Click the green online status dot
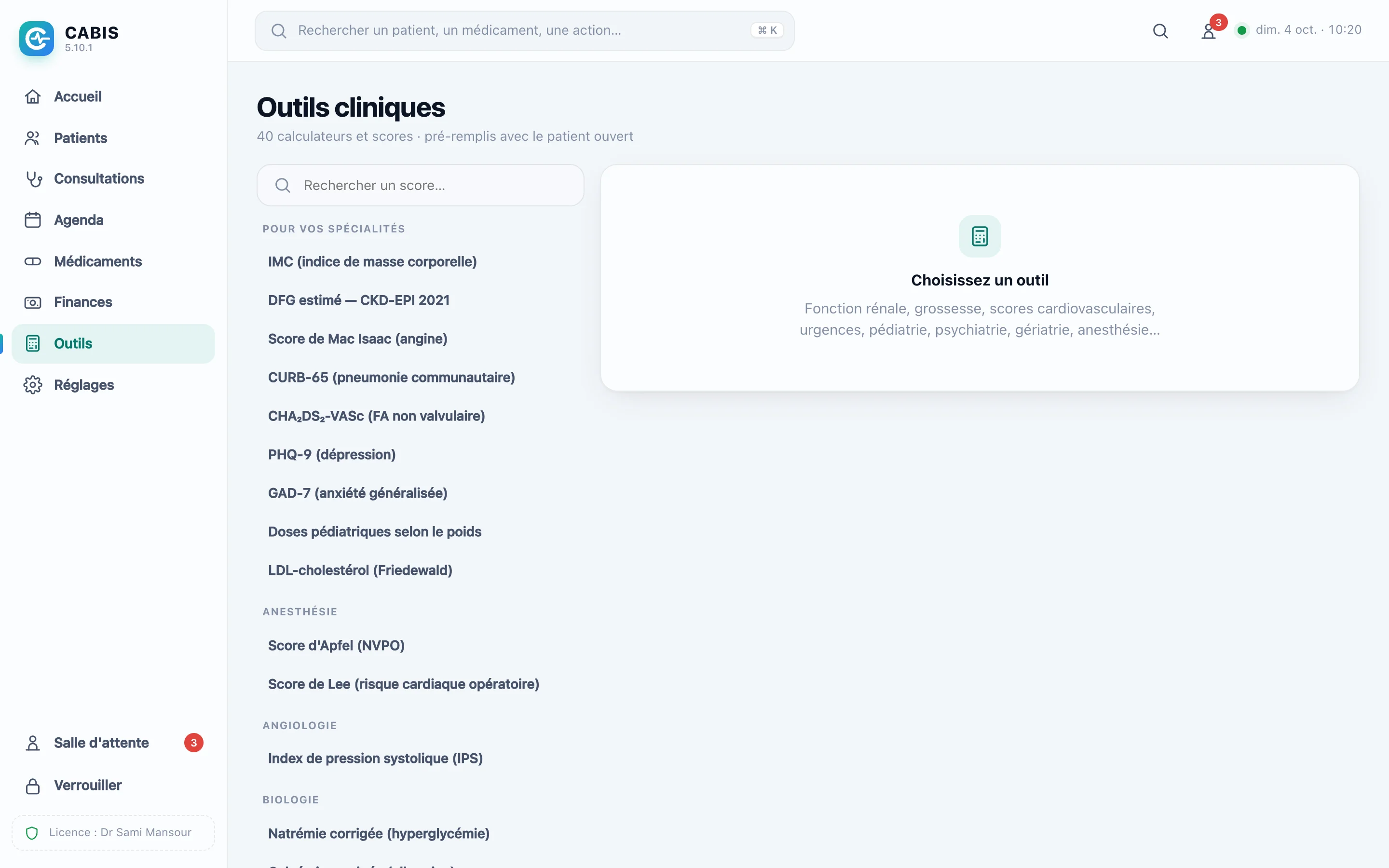This screenshot has width=1389, height=868. 1241,30
